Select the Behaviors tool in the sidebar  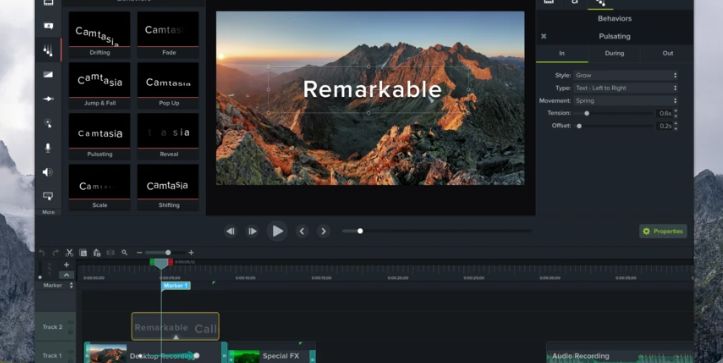48,50
